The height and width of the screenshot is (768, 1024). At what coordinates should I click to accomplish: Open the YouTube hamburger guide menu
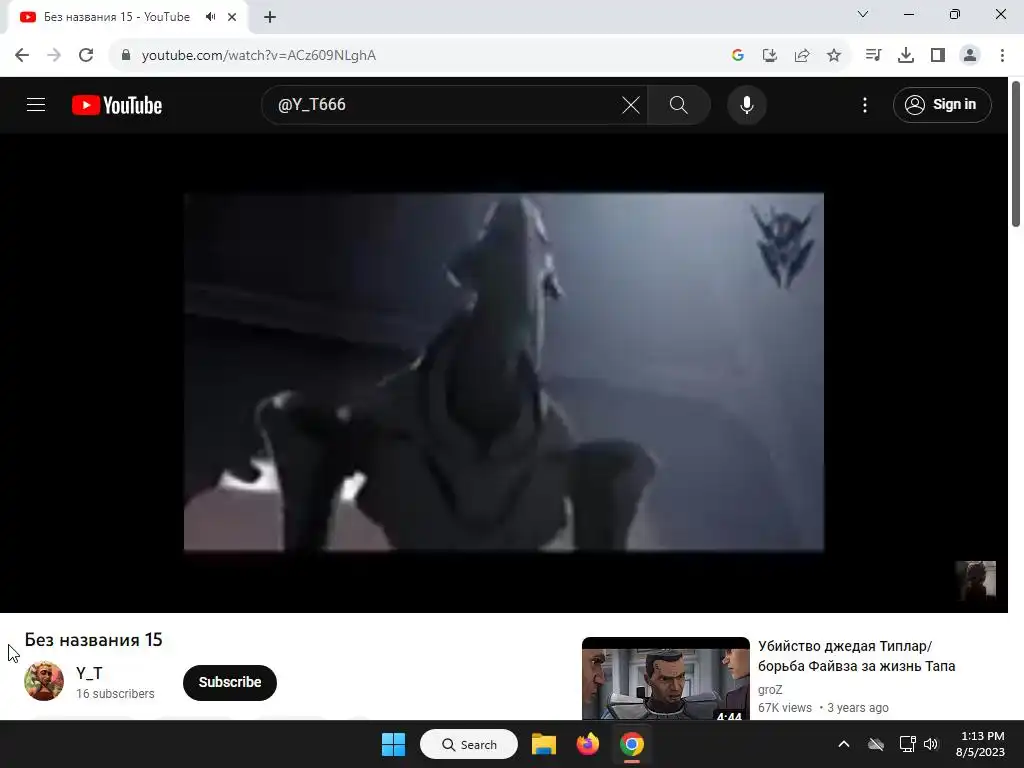[x=36, y=104]
